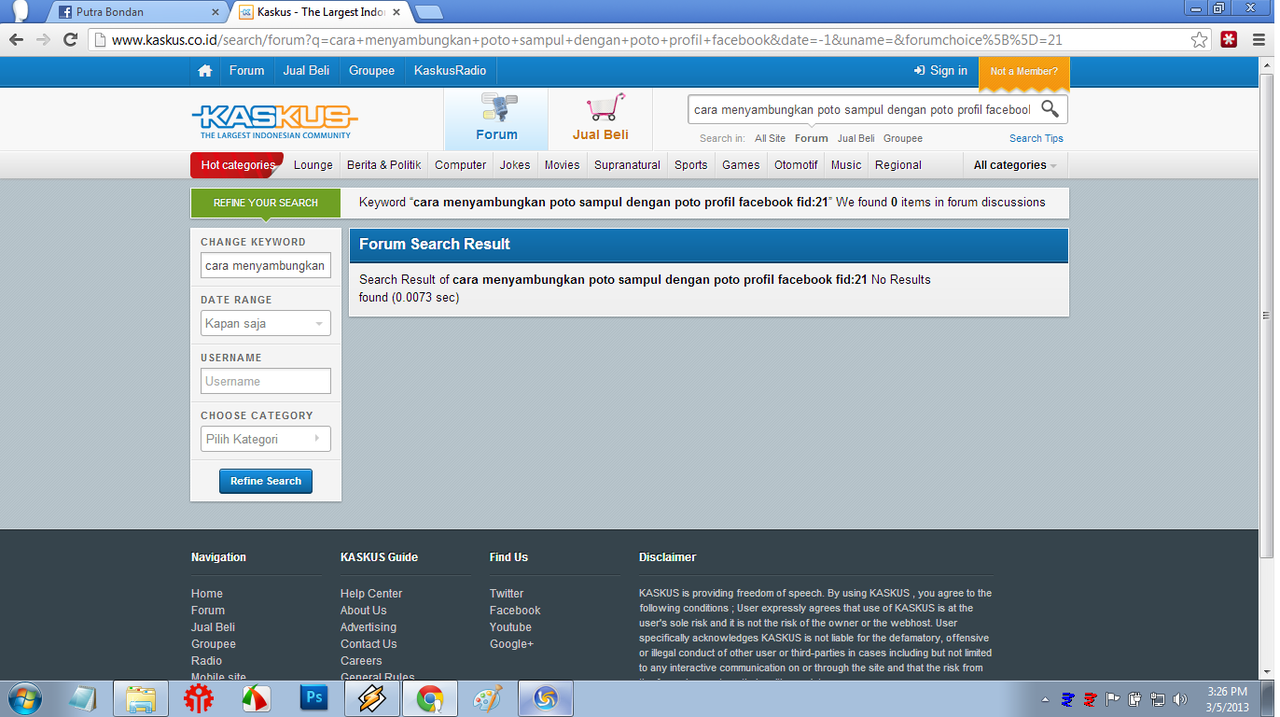Click the Username input field
The width and height of the screenshot is (1280, 717).
pos(265,381)
